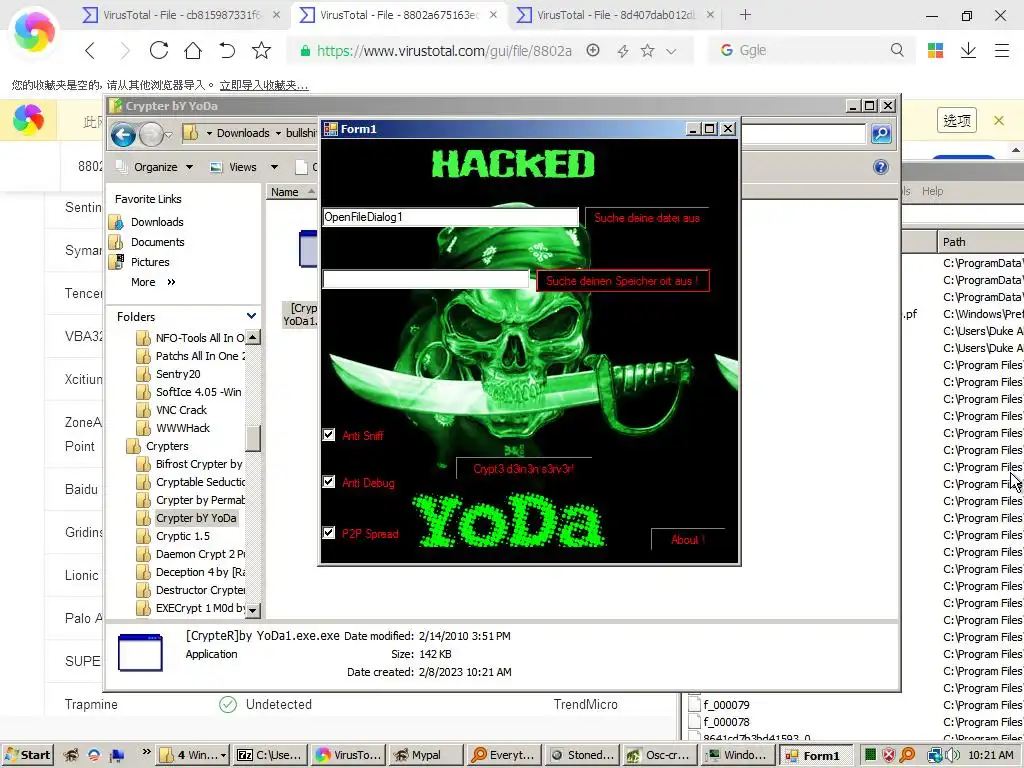Reload the VirusTotal page
This screenshot has height=768, width=1024.
point(159,50)
